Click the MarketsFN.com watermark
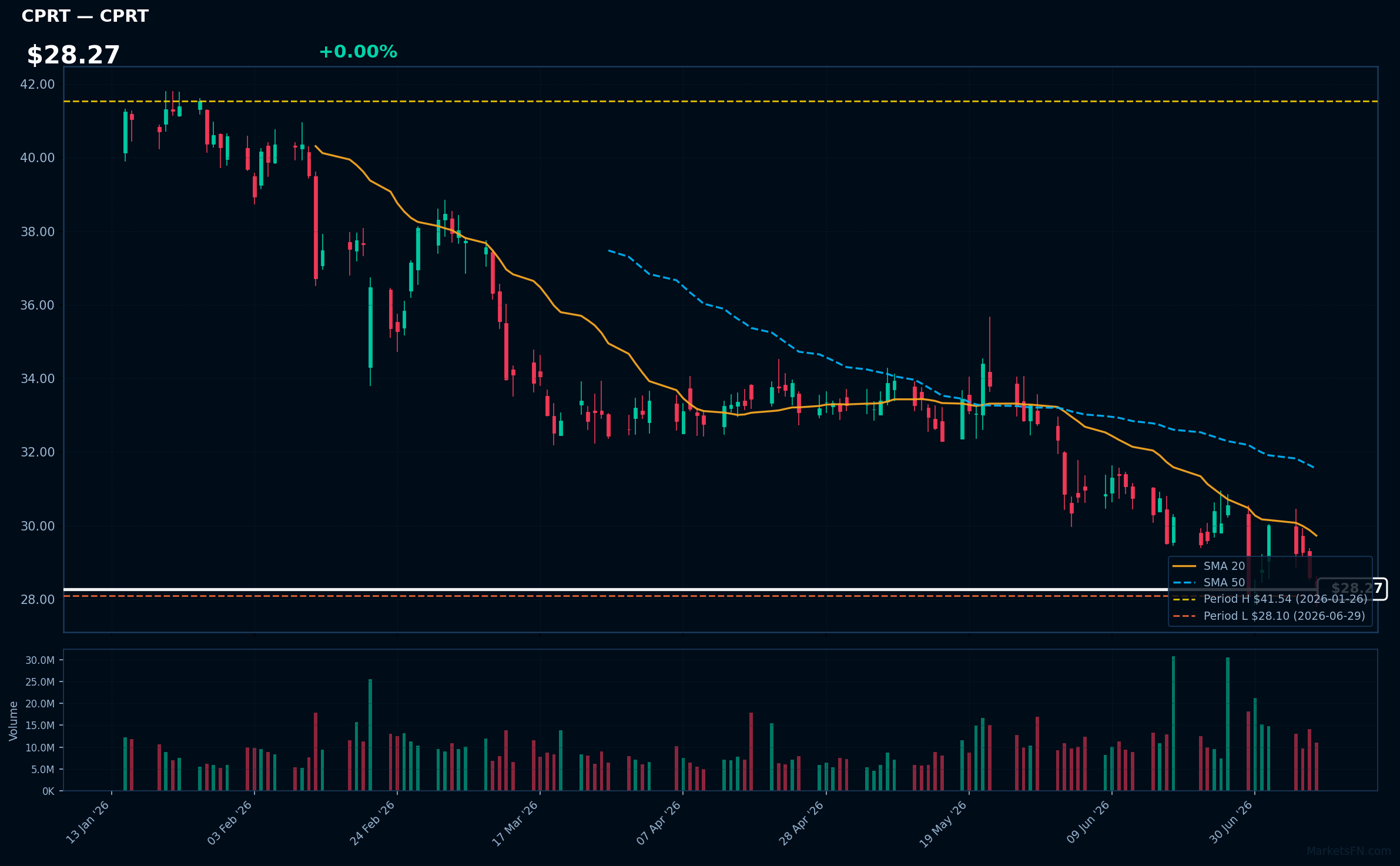This screenshot has width=1400, height=866. pyautogui.click(x=1349, y=851)
